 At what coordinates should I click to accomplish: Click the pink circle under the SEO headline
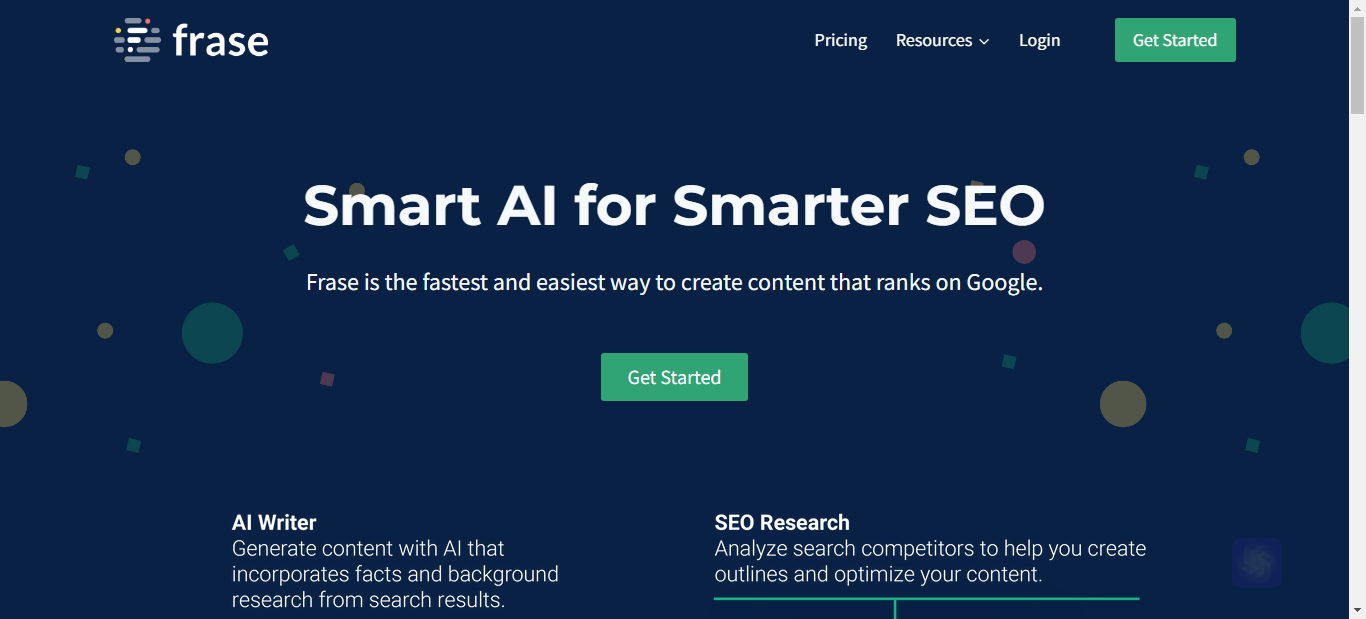click(x=1024, y=252)
